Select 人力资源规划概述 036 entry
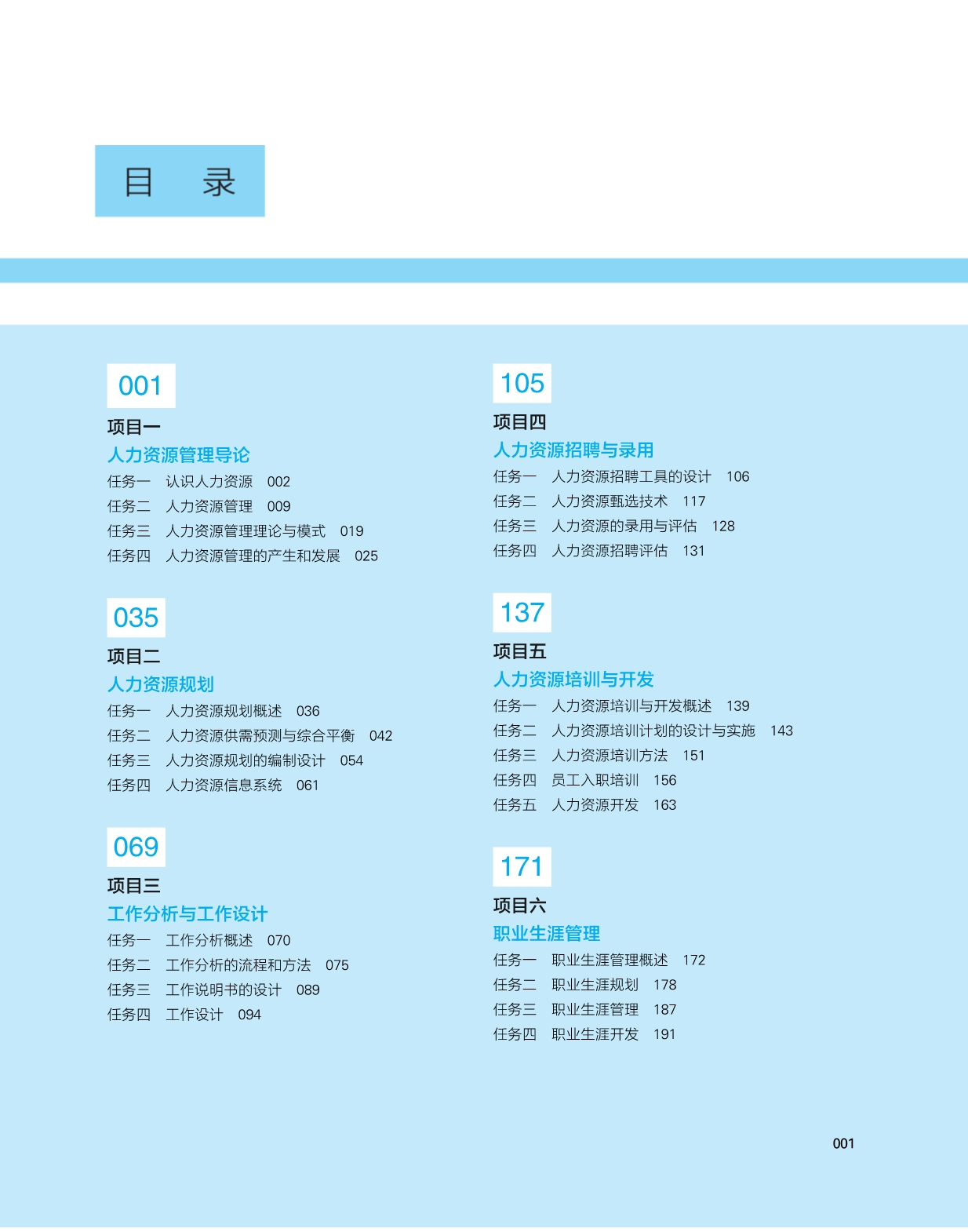The image size is (968, 1232). click(x=213, y=711)
